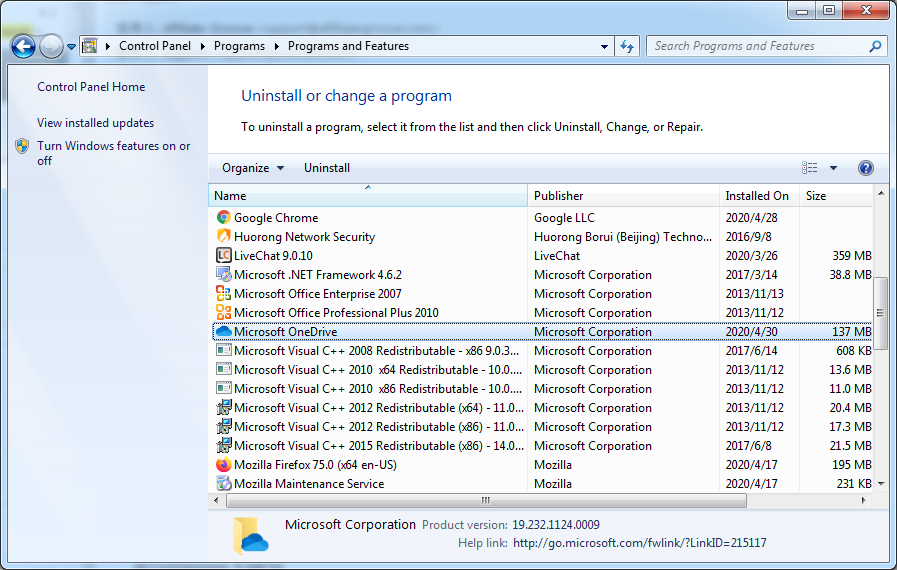Open the Organize menu
Viewport: 897px width, 570px height.
252,168
